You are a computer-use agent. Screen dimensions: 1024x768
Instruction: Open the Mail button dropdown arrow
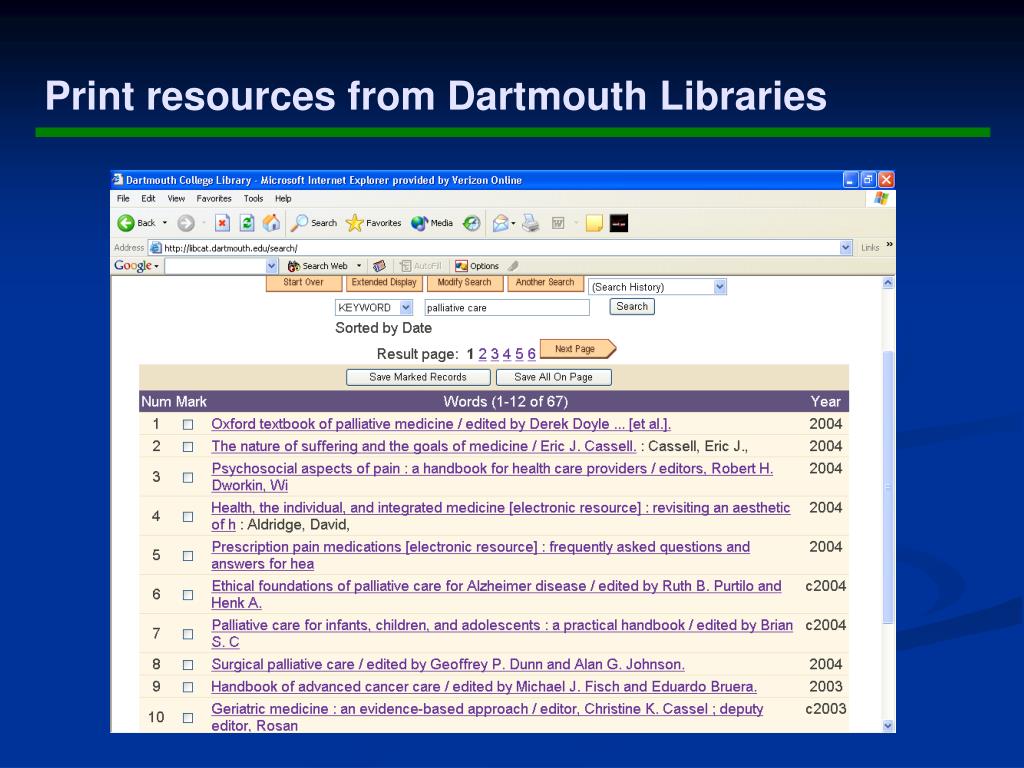513,223
